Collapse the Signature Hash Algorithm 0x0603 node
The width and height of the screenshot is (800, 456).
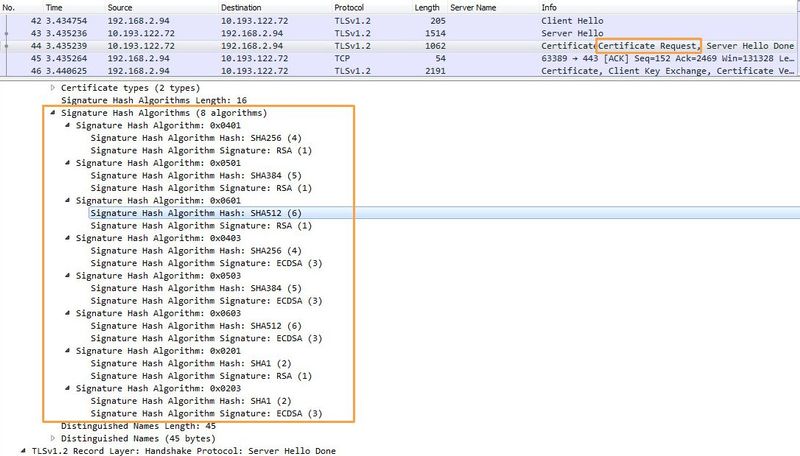(67, 313)
